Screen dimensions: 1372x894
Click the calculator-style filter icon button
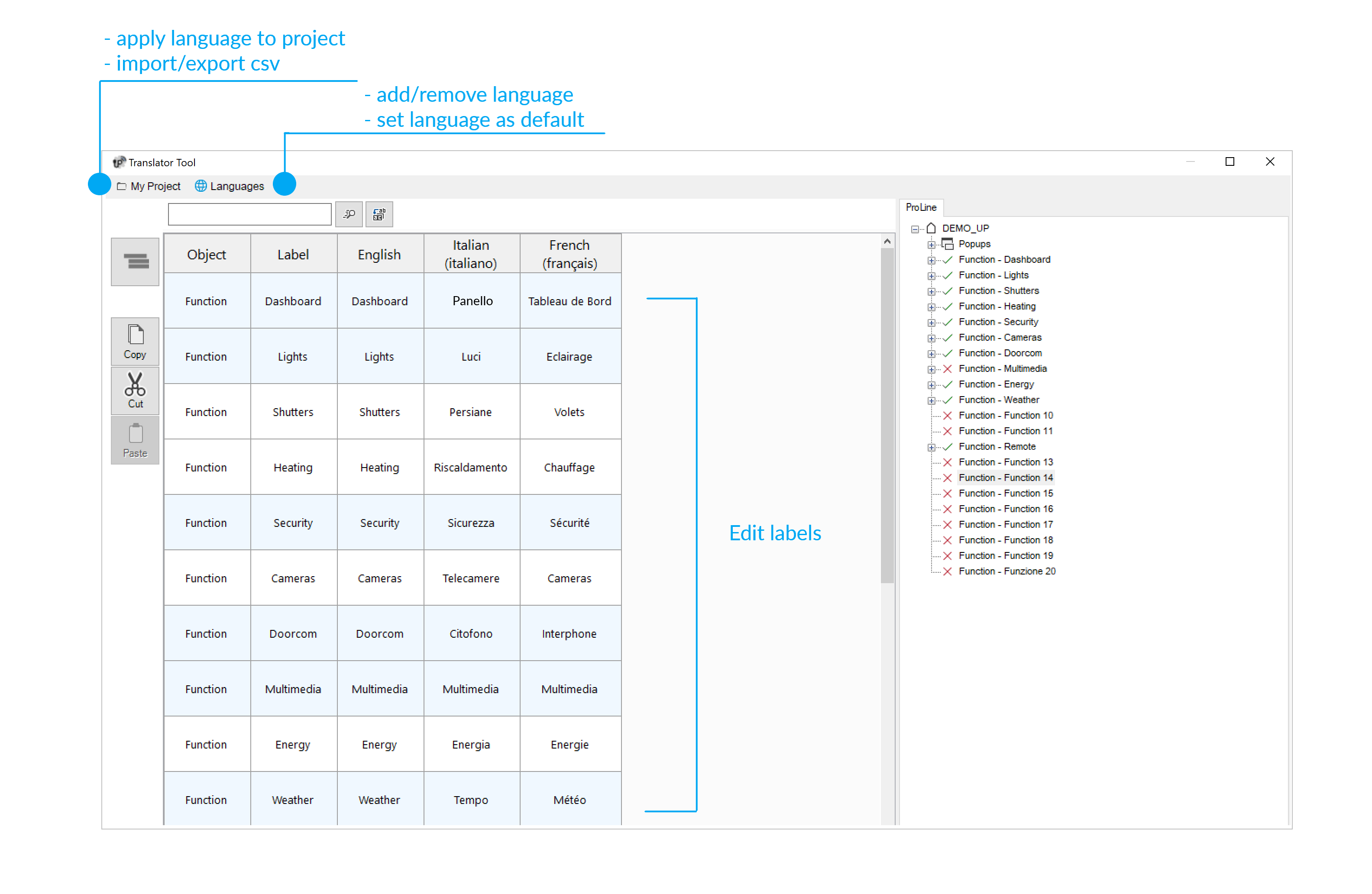point(379,214)
